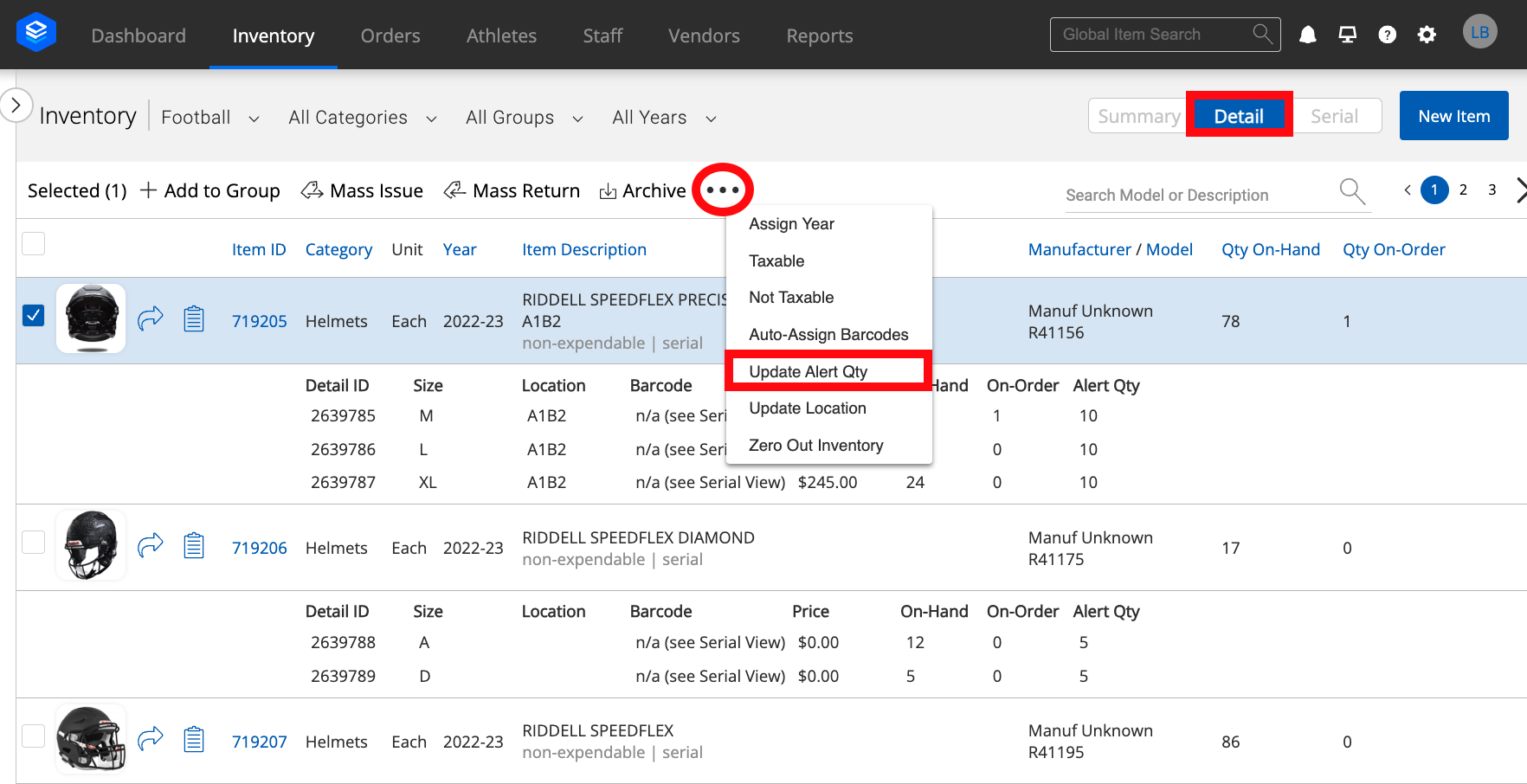Sort by Qty On-Order column header

pyautogui.click(x=1394, y=249)
